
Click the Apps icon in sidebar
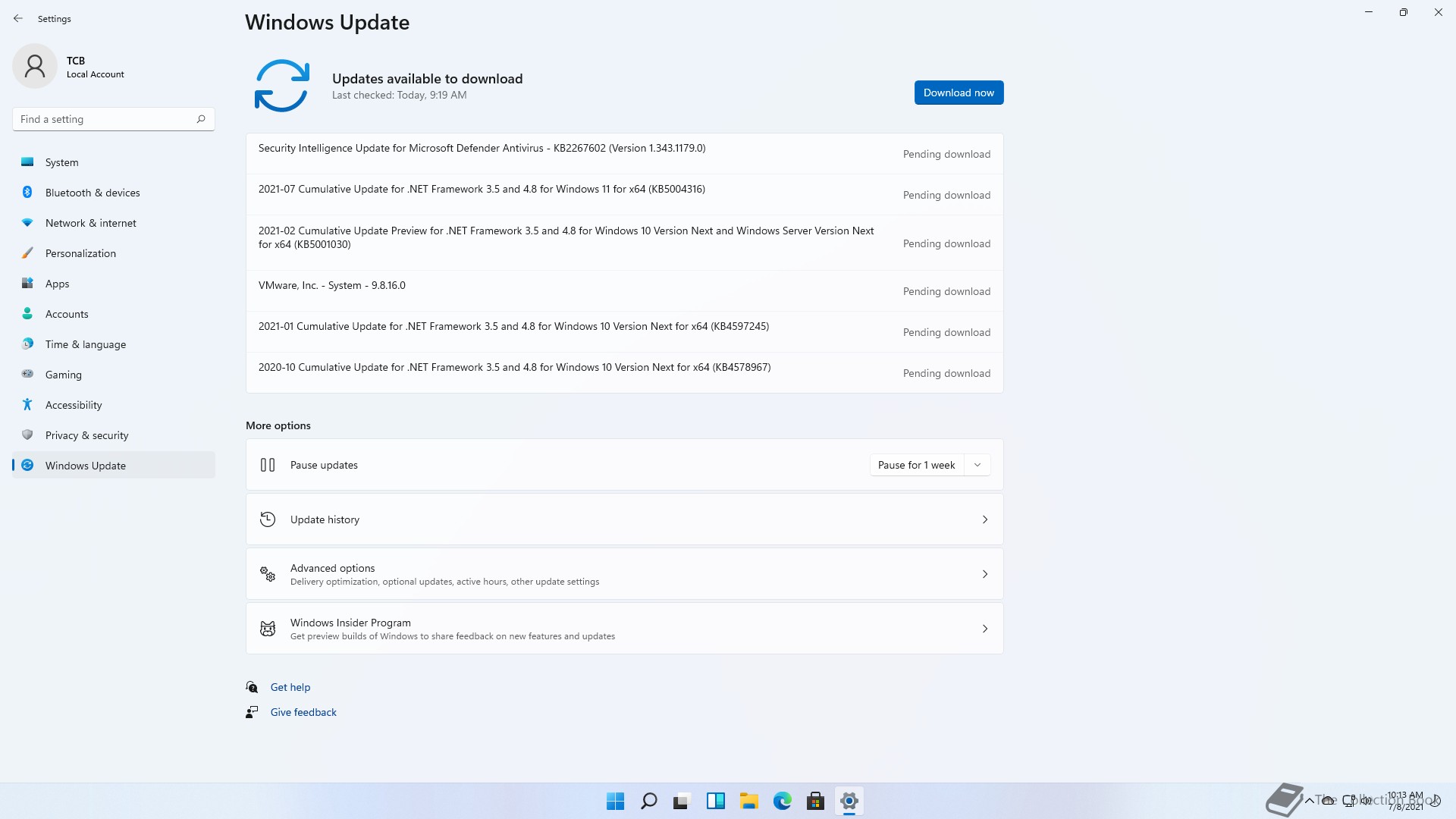27,284
